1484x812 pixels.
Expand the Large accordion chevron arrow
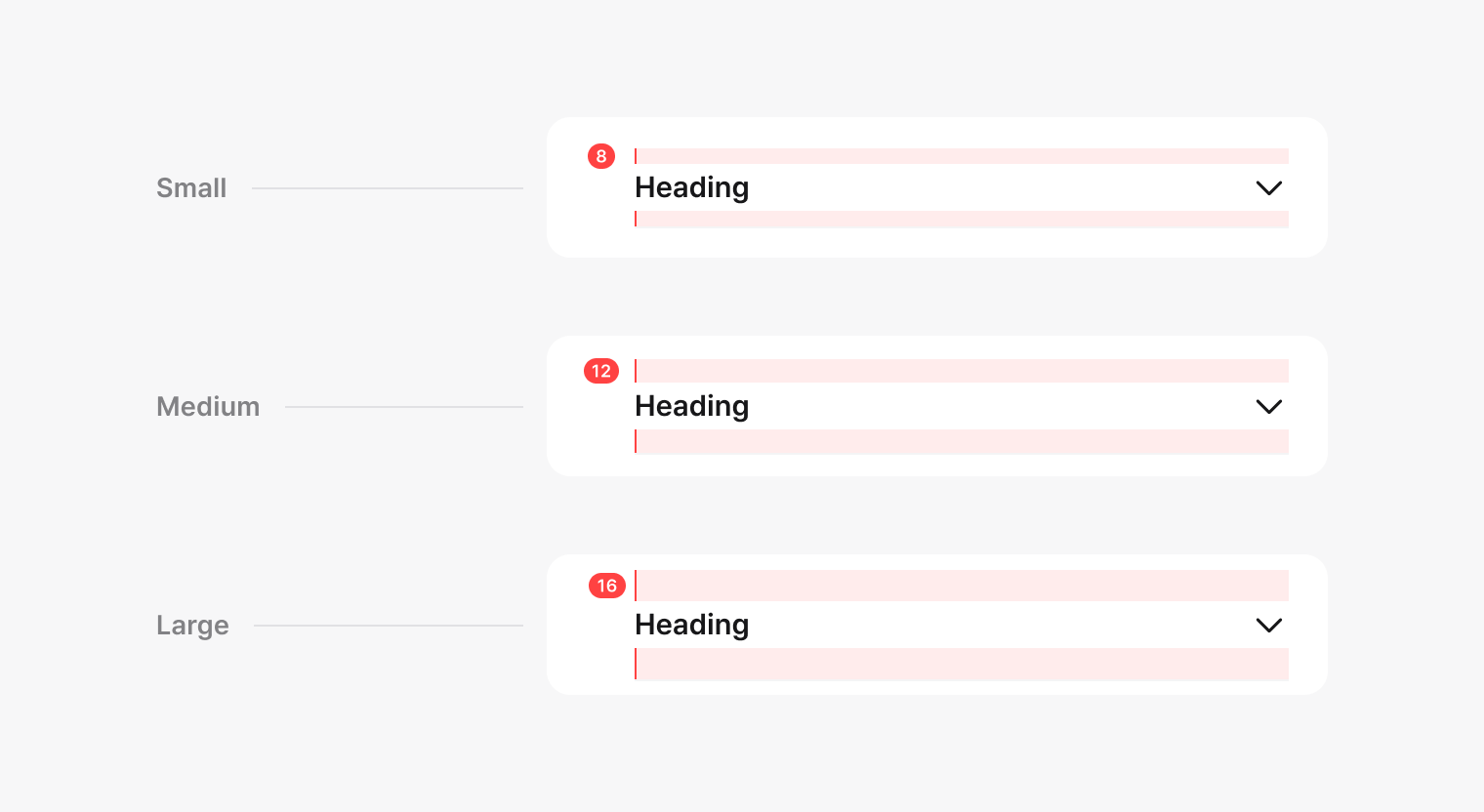pos(1268,626)
